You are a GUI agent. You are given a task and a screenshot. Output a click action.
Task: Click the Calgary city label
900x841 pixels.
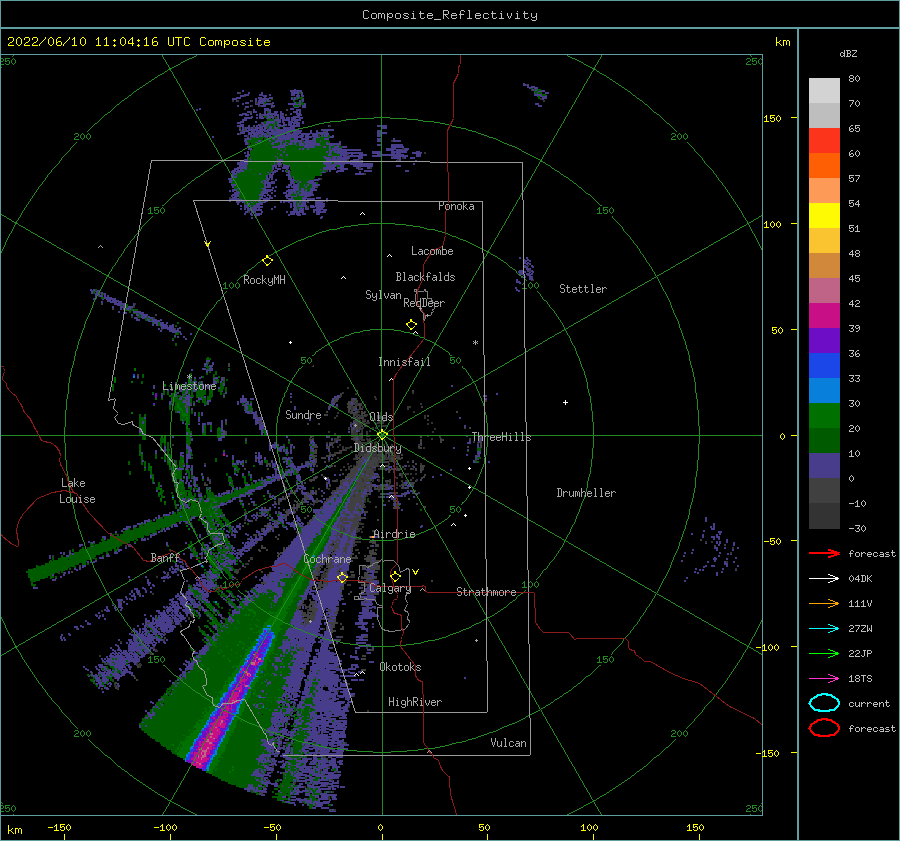point(390,588)
